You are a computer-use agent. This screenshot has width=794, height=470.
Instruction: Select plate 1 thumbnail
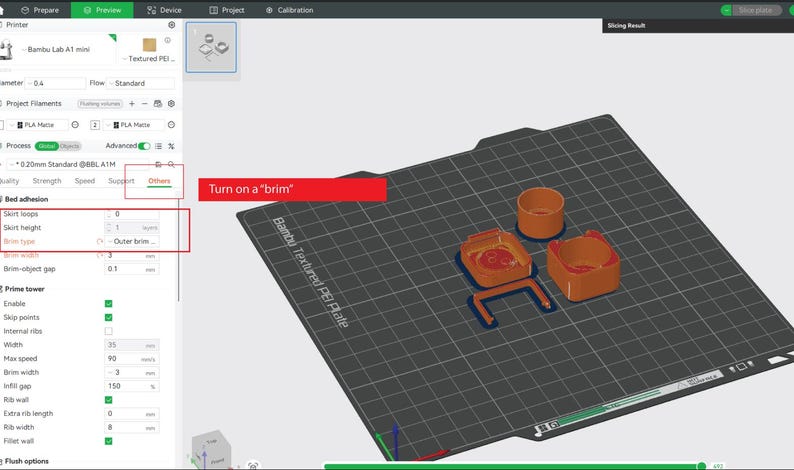click(x=211, y=47)
